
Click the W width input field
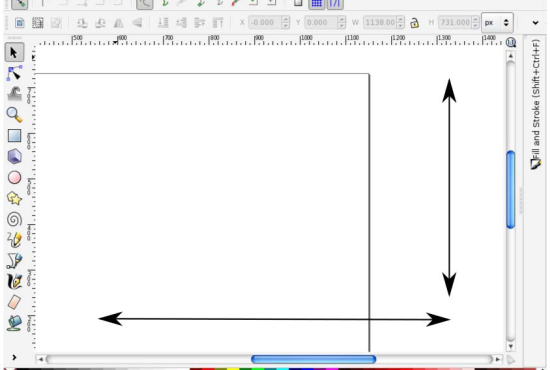pos(380,23)
